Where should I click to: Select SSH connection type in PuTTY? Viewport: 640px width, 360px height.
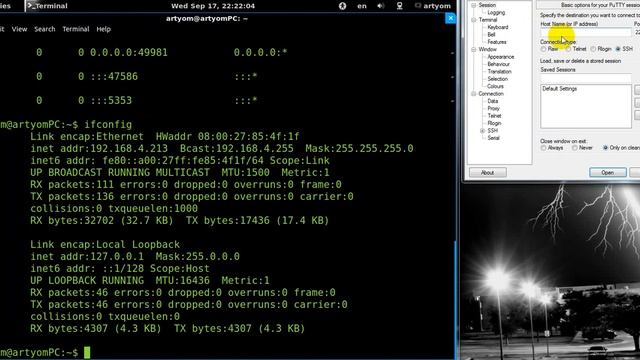618,49
